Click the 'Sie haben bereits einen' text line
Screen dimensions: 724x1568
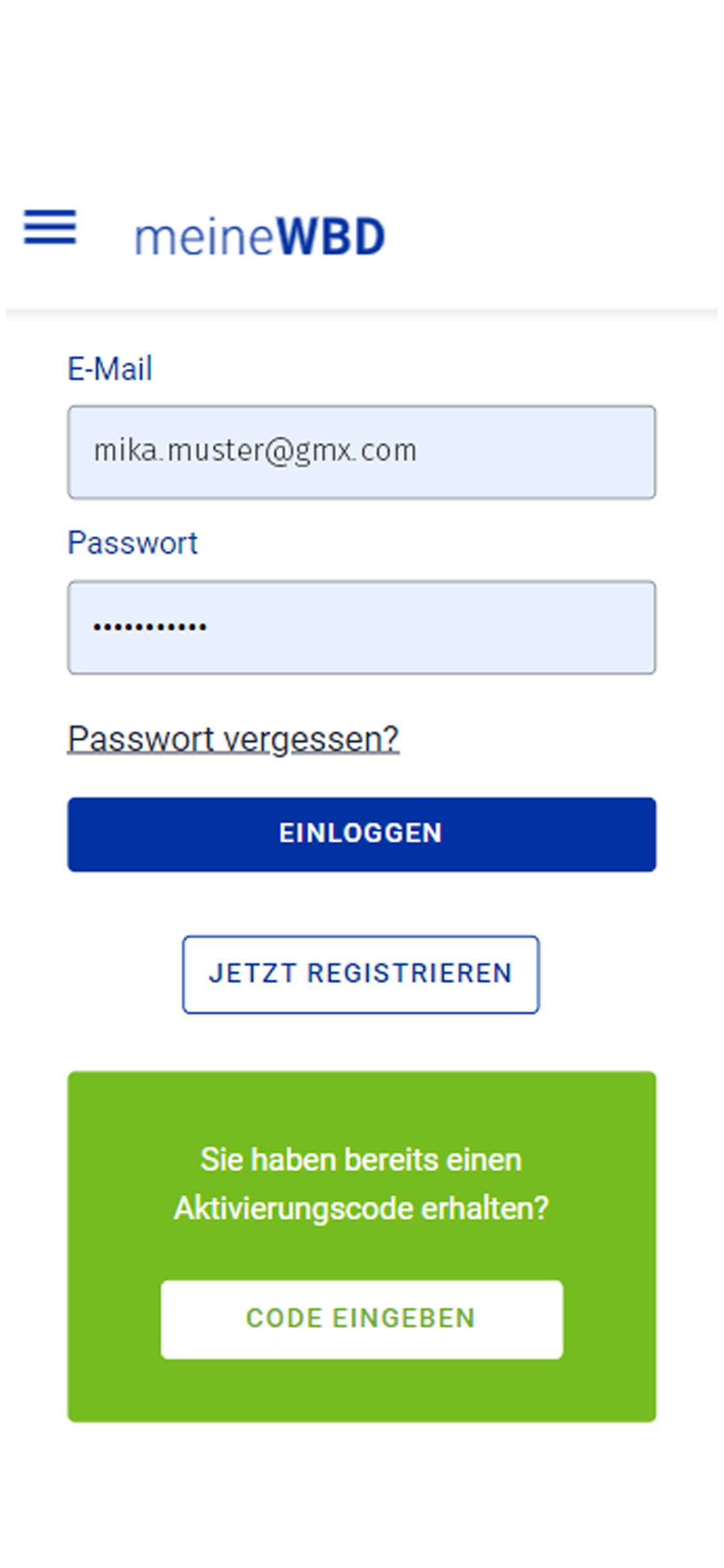tap(361, 1160)
